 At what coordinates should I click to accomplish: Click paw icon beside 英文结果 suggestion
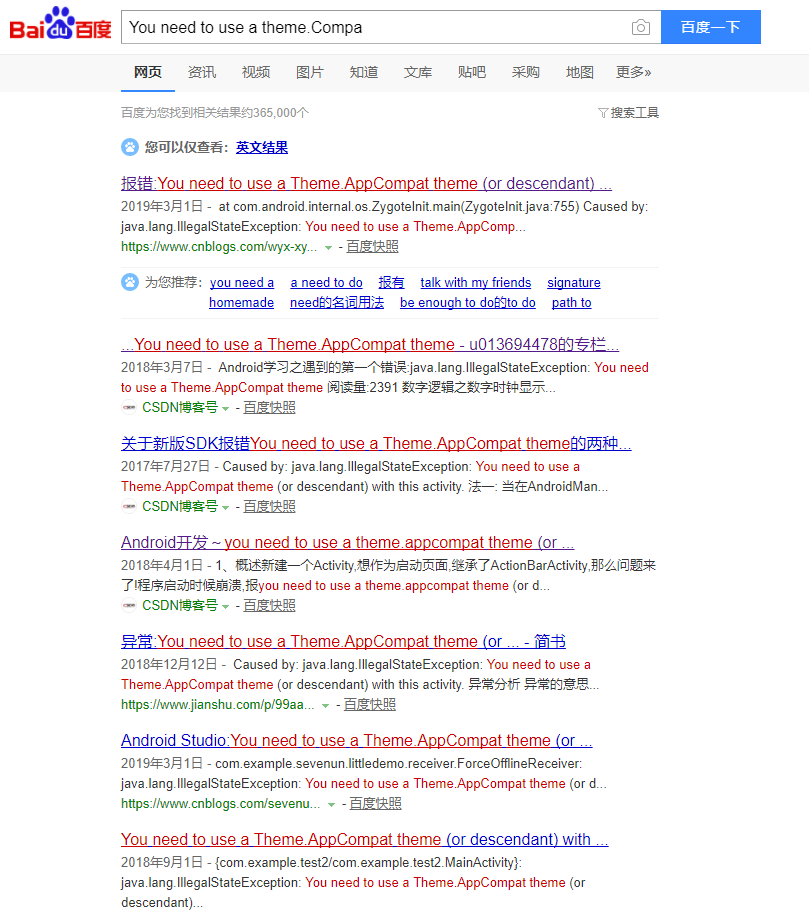pos(130,147)
